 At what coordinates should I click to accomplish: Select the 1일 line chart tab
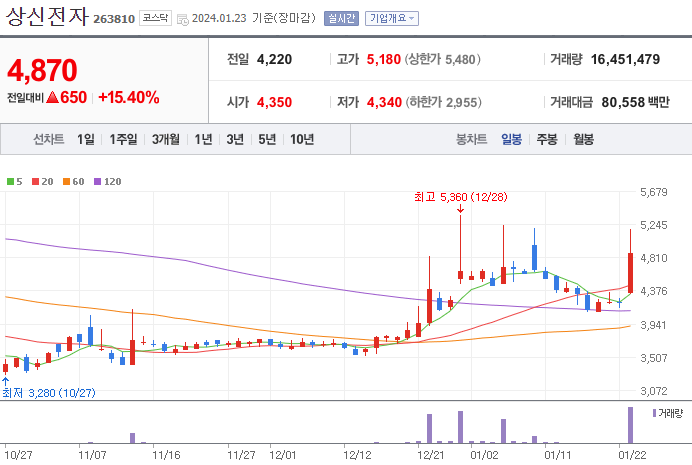point(86,139)
